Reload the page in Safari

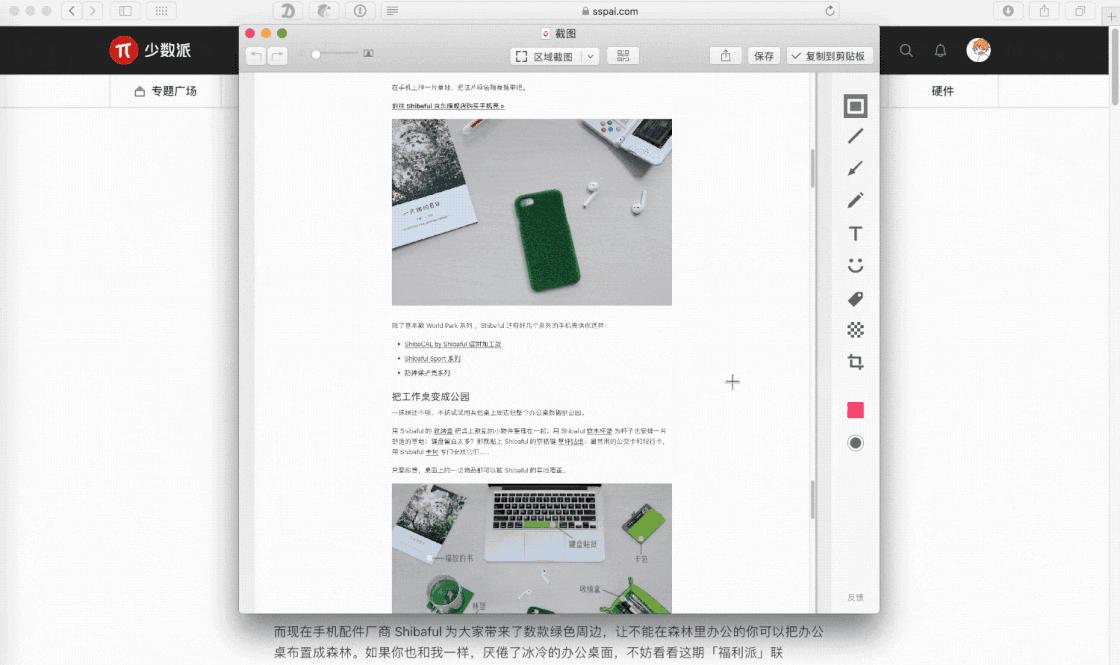coord(829,11)
